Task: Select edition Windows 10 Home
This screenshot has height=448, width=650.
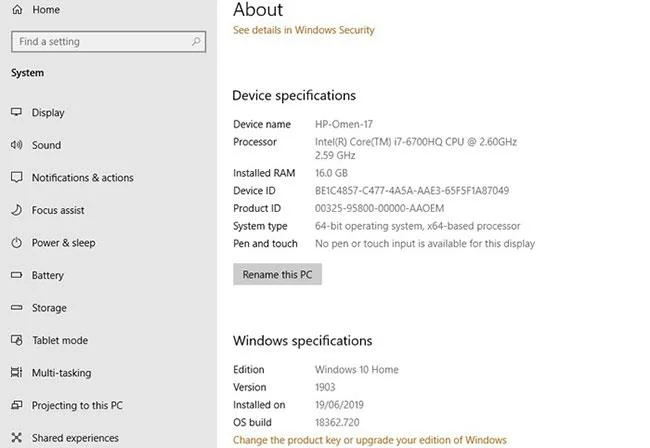Action: (x=357, y=369)
